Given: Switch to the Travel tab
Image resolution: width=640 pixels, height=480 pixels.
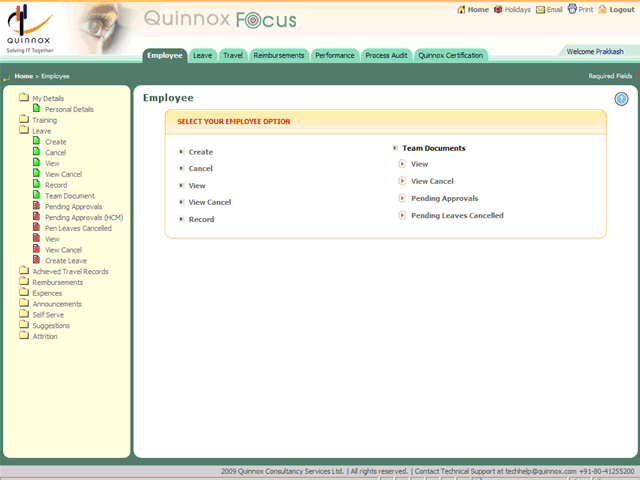Looking at the screenshot, I should point(233,55).
